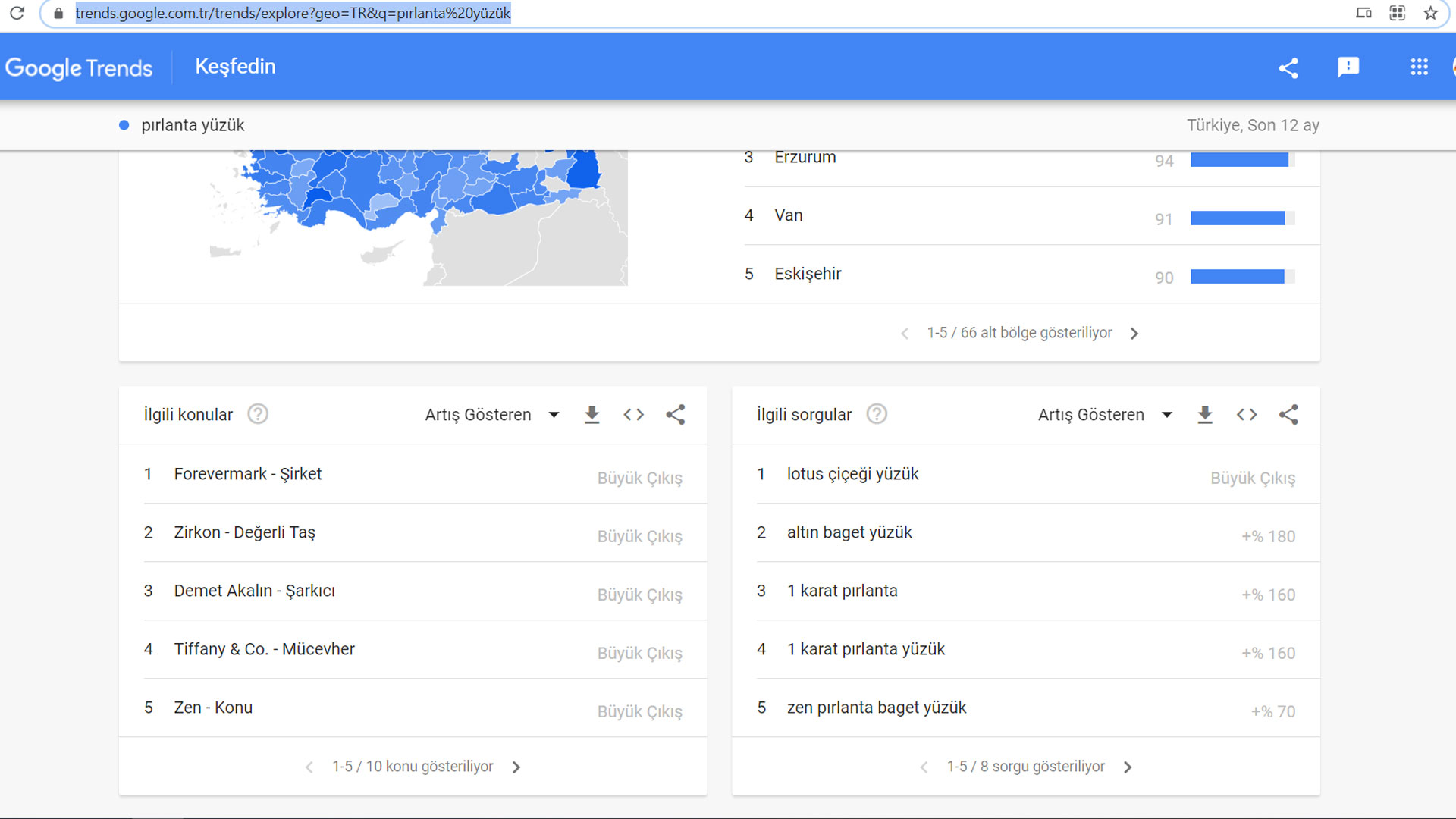Open İlgili konular Artış Gösteren dropdown

[x=492, y=415]
